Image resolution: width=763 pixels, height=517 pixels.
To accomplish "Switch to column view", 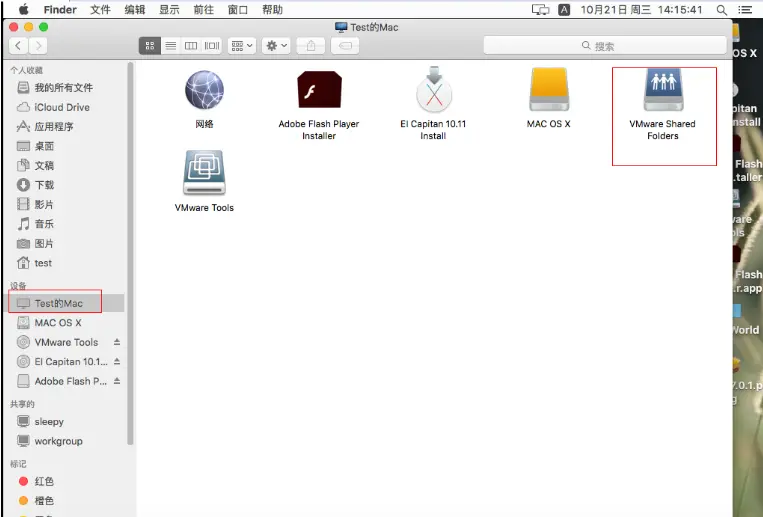I will tap(191, 46).
